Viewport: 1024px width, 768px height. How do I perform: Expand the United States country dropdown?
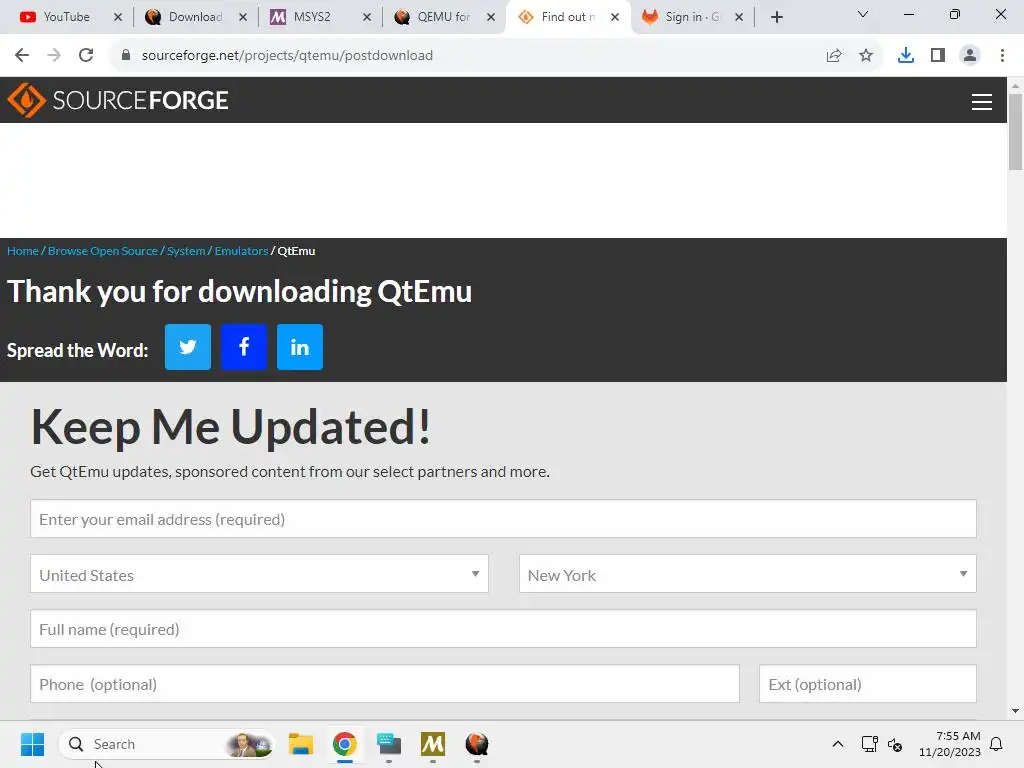(x=259, y=574)
